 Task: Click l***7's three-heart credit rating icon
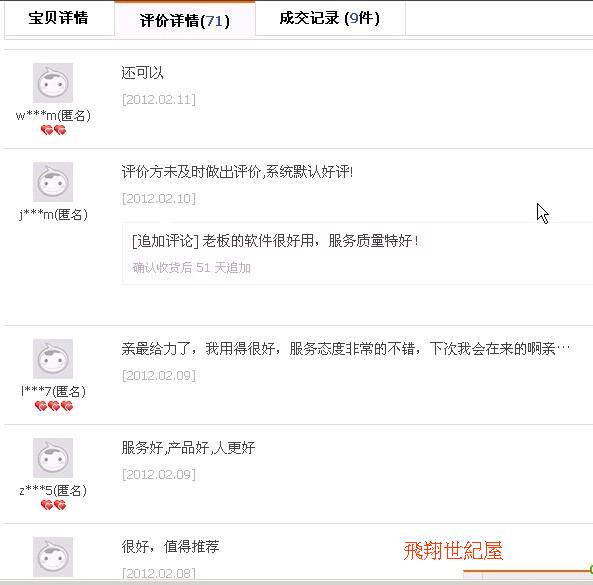click(x=53, y=406)
